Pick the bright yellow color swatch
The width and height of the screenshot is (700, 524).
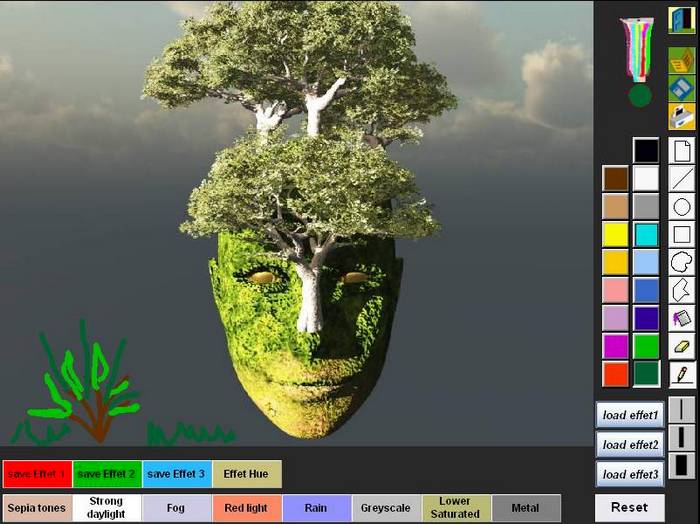click(616, 234)
